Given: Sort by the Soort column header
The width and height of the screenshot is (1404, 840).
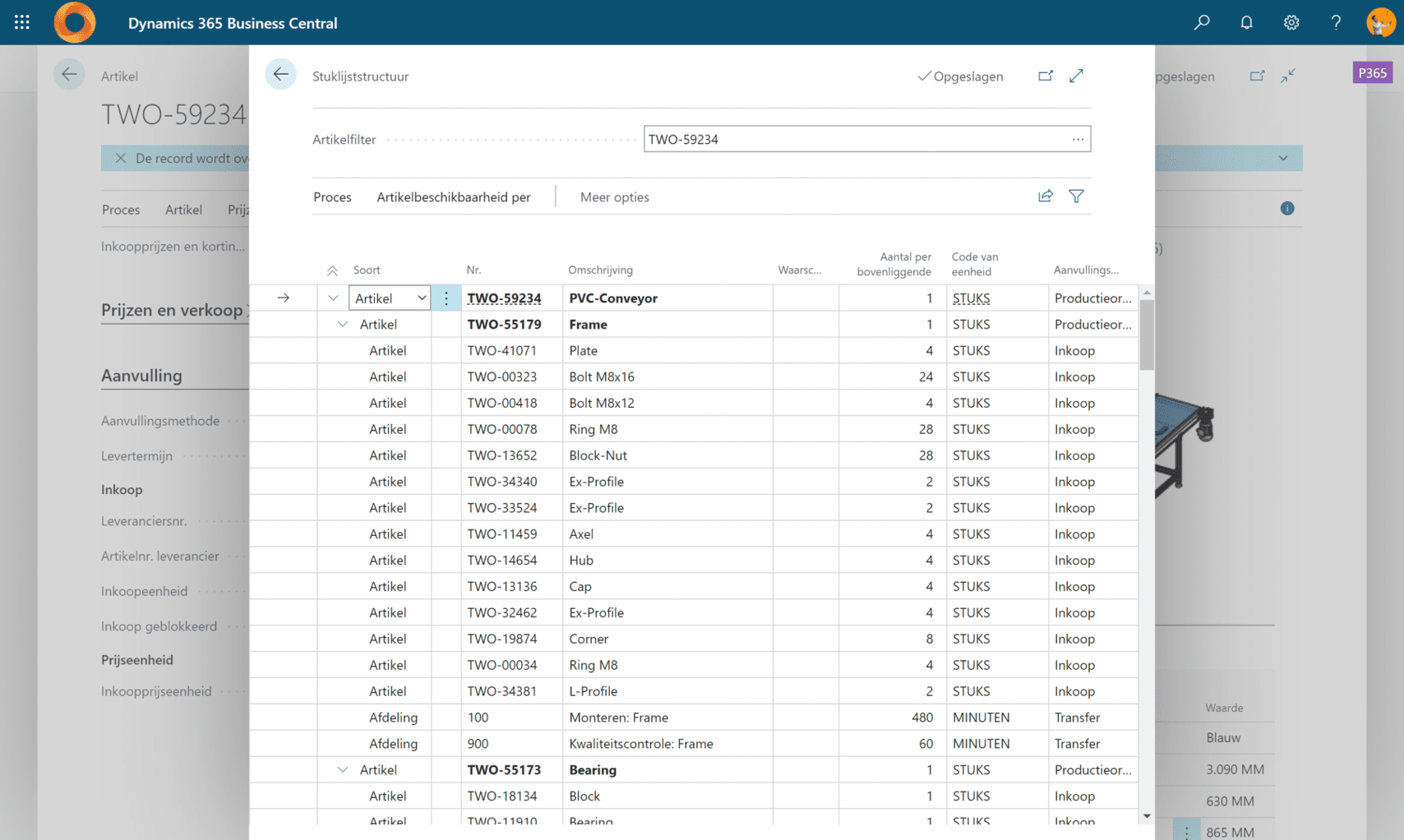Looking at the screenshot, I should (367, 270).
